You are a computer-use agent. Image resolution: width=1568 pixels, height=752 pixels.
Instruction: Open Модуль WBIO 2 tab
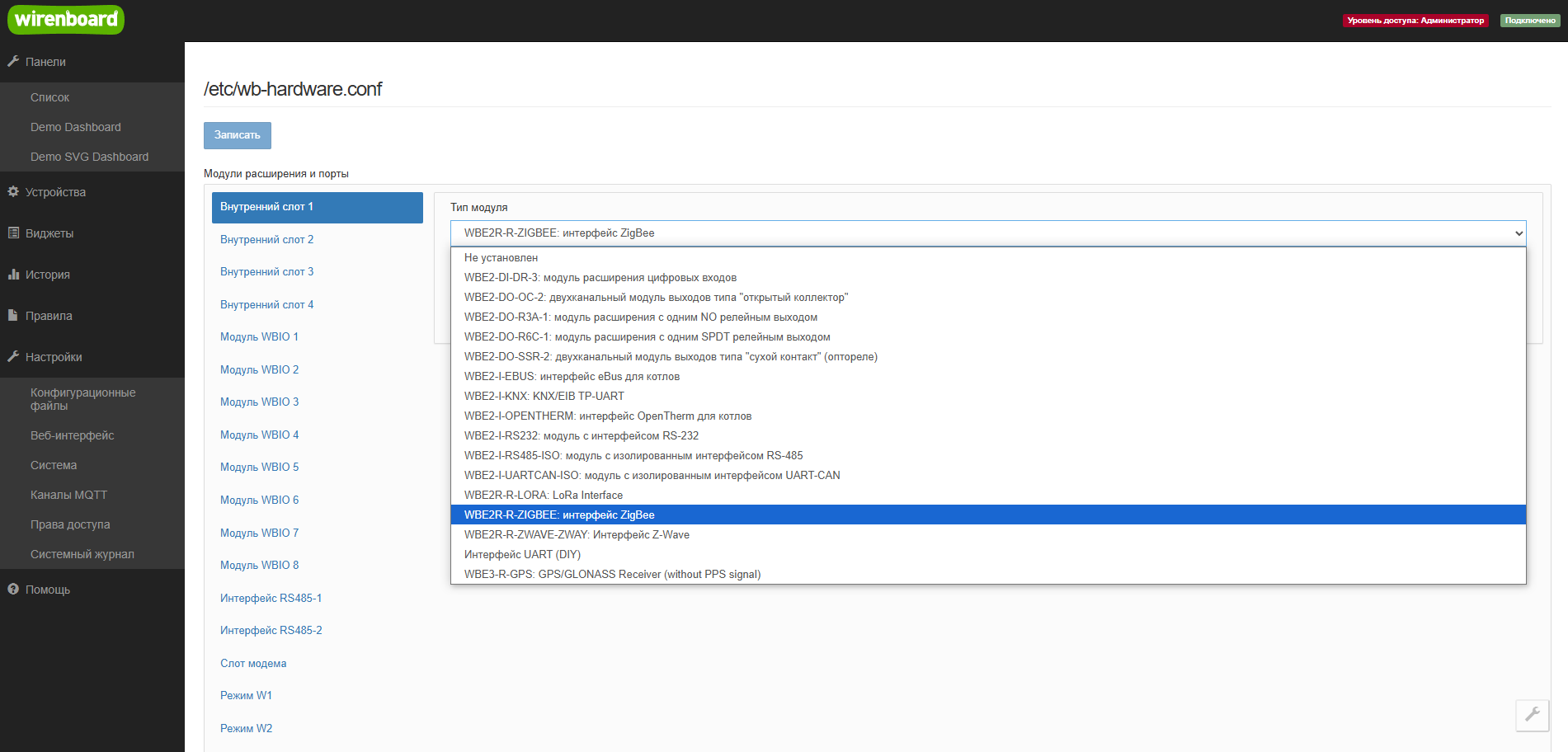[318, 370]
